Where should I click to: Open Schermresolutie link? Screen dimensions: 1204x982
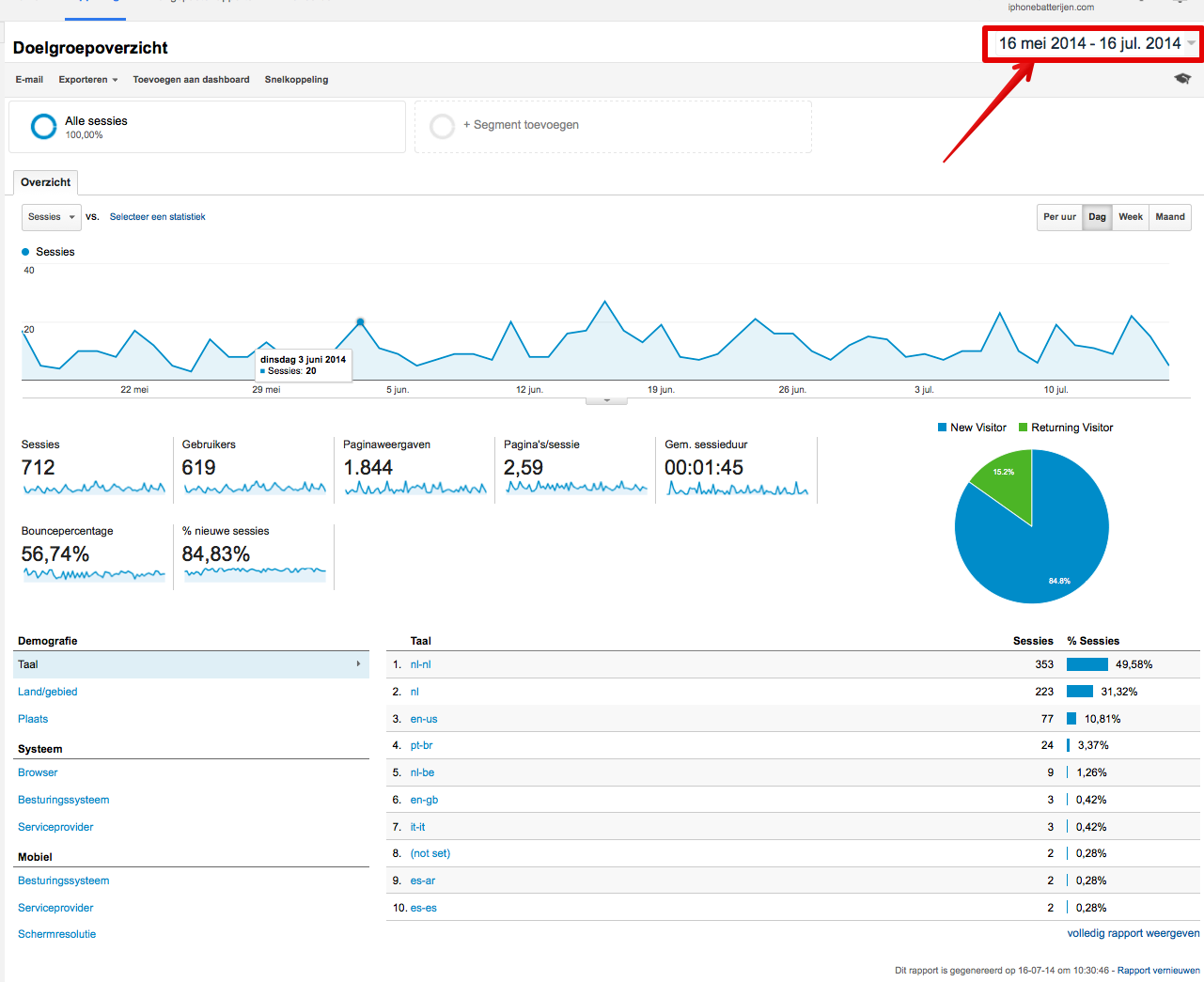pyautogui.click(x=56, y=934)
